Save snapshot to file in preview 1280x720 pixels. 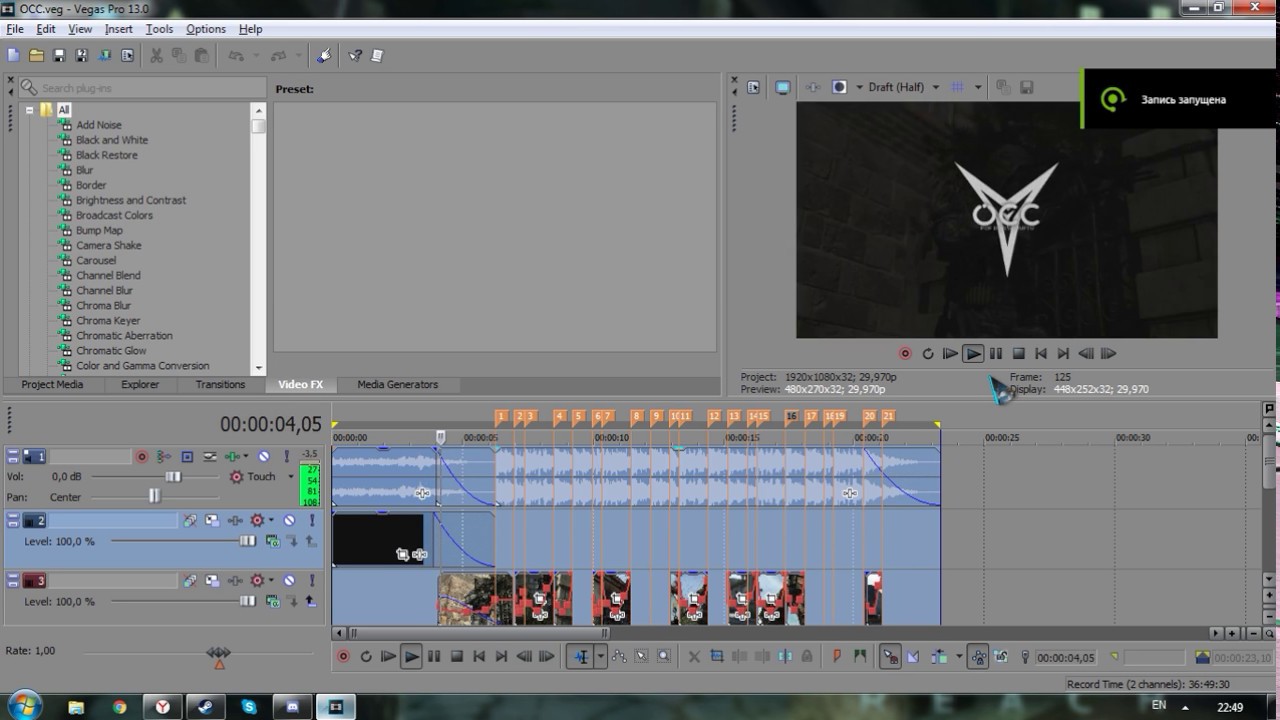(1026, 87)
